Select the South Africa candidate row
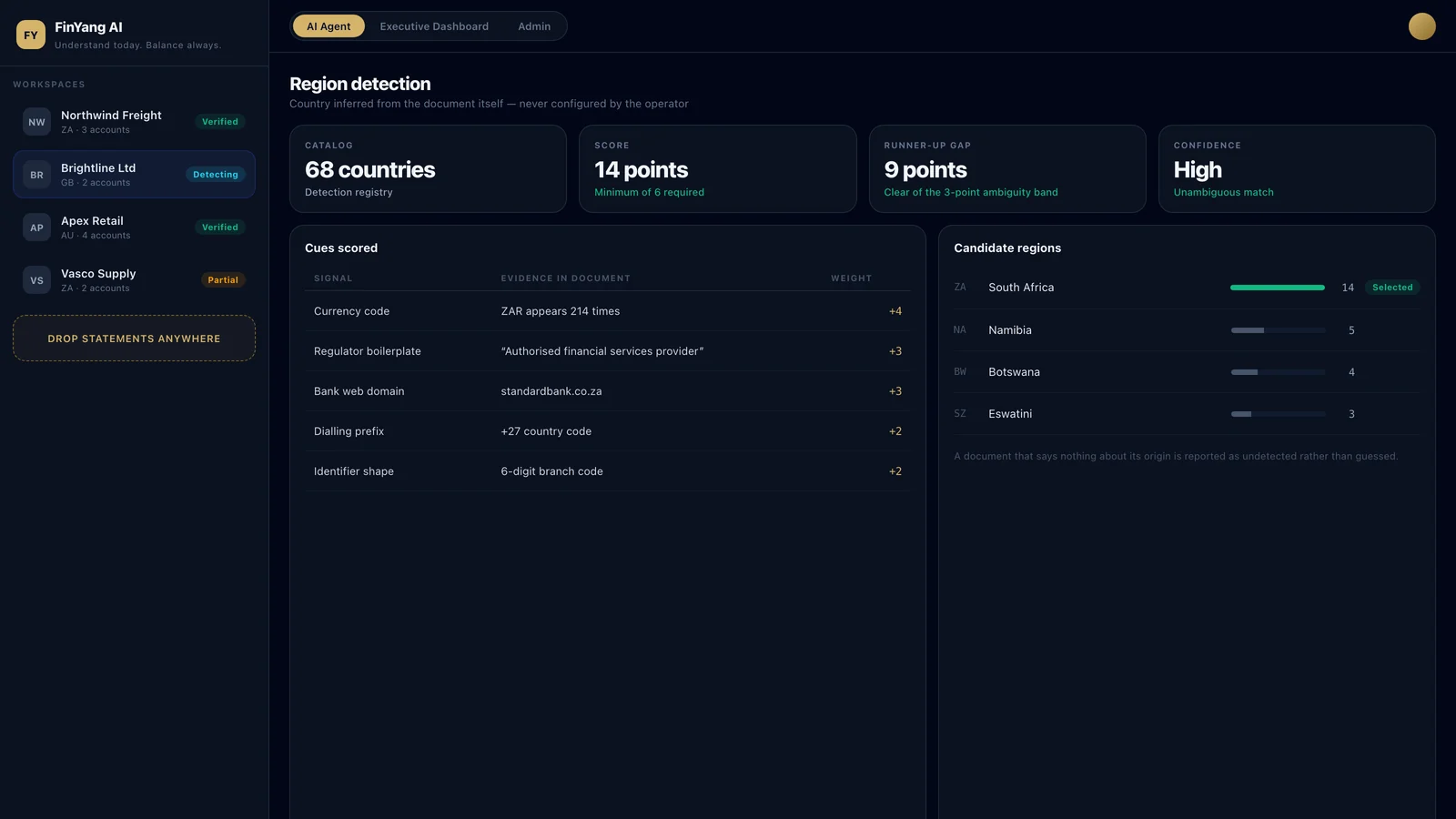The image size is (1456, 819). tap(1187, 288)
